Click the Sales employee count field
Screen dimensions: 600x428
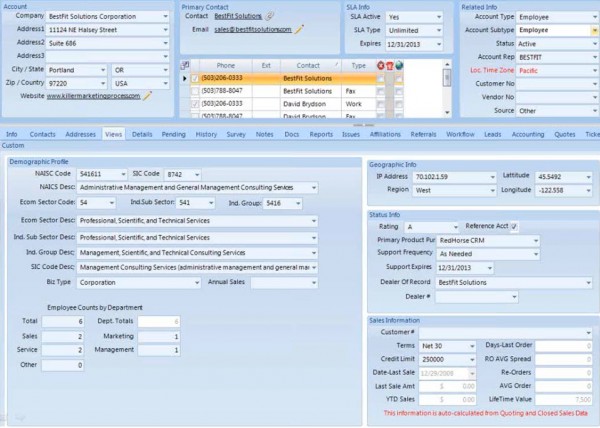coord(63,337)
